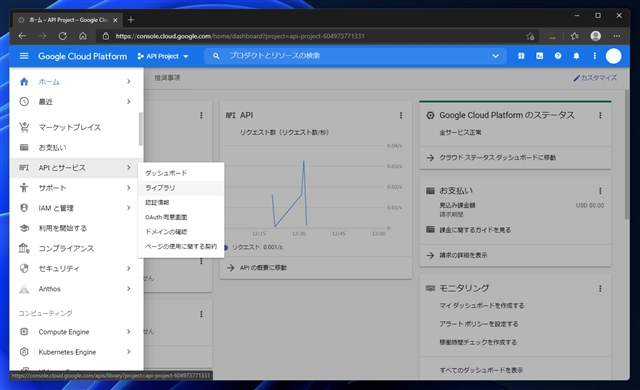Click the Home icon in sidebar
Screen dimensions: 640x390
[x=24, y=82]
